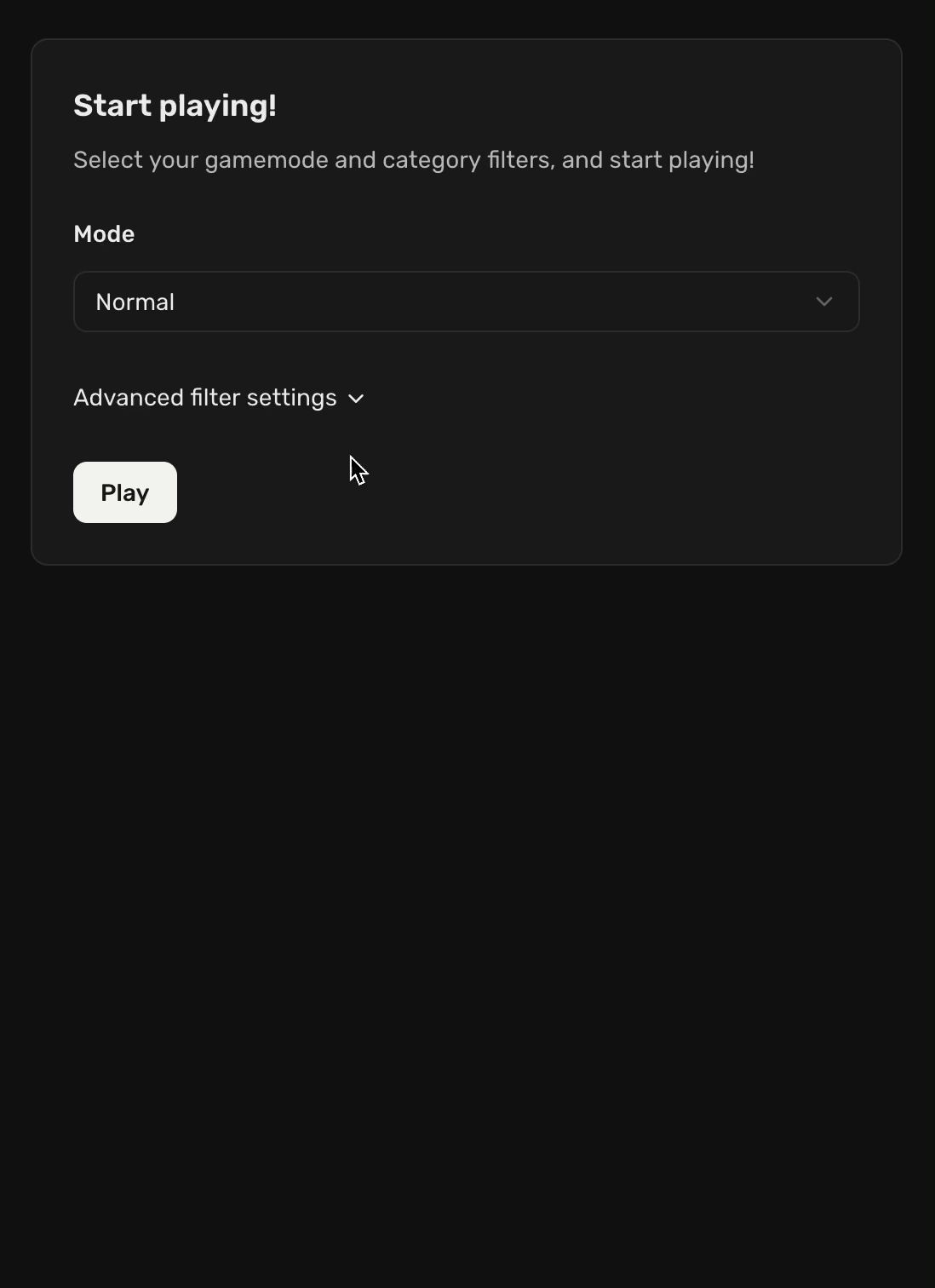Click the Play button to begin
Image resolution: width=935 pixels, height=1288 pixels.
coord(124,492)
